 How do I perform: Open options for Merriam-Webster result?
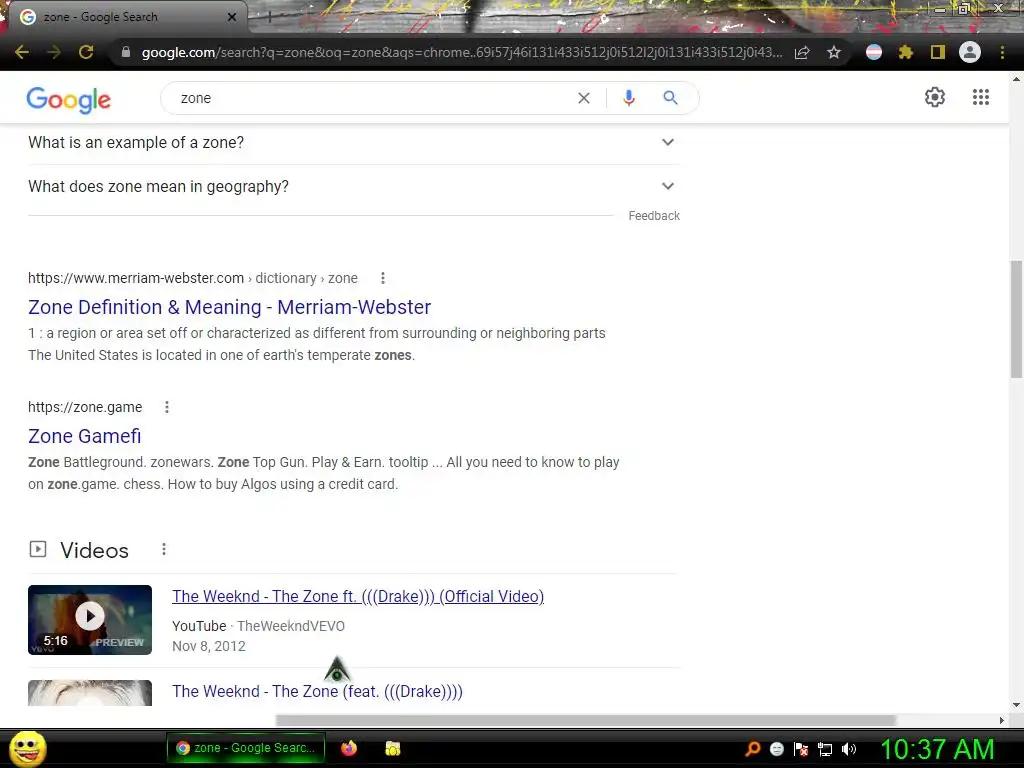click(383, 278)
